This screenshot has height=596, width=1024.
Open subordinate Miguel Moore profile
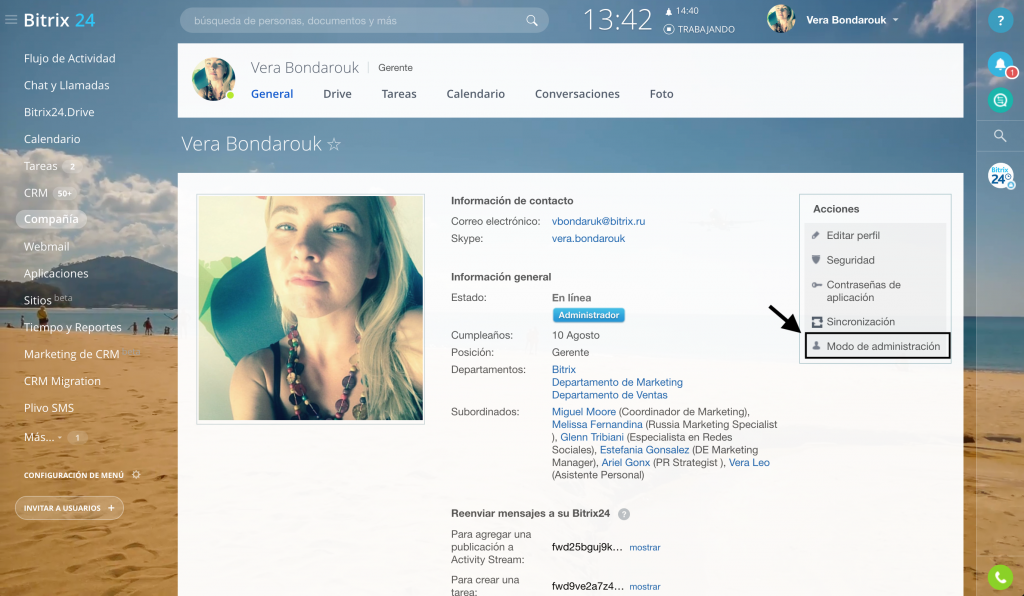point(584,412)
